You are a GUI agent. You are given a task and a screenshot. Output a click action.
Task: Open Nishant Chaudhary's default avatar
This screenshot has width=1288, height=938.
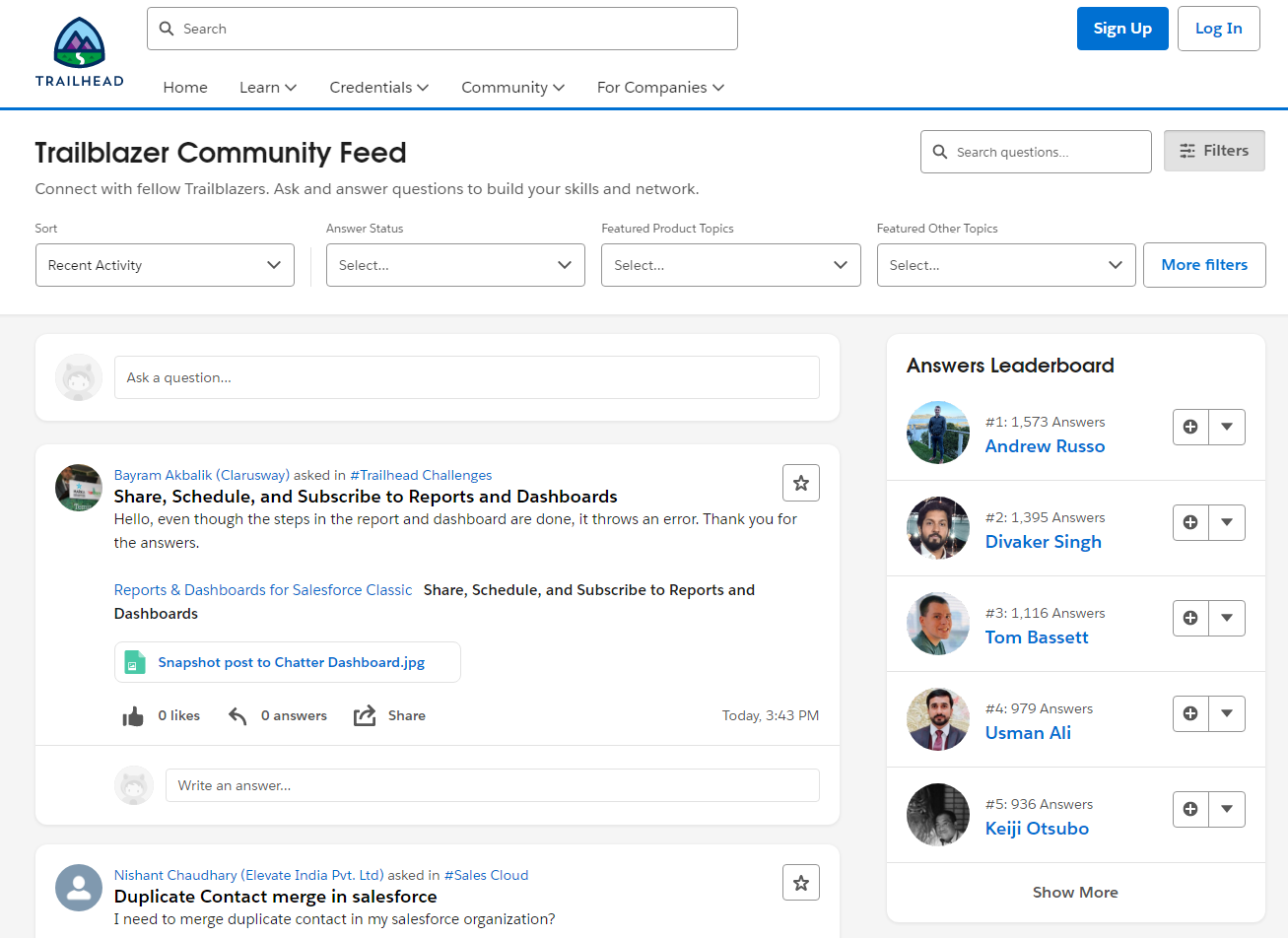[79, 888]
